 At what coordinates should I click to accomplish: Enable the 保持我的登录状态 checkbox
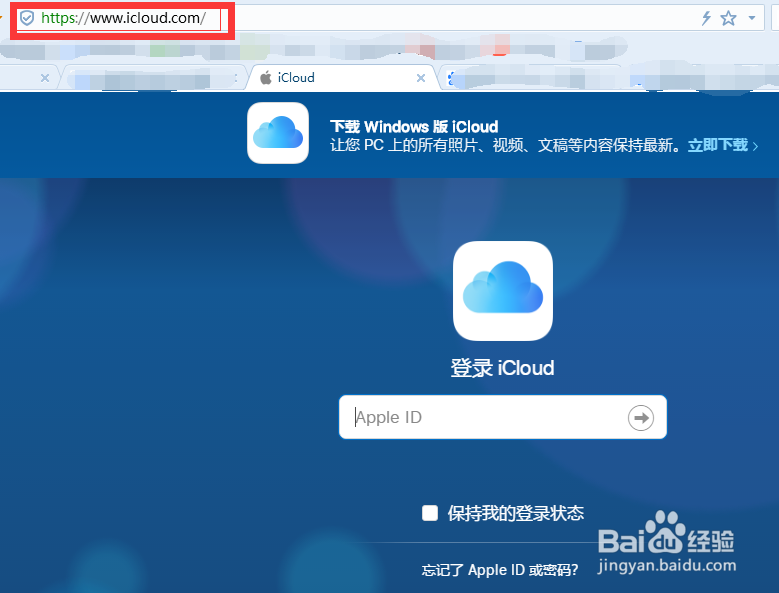430,513
